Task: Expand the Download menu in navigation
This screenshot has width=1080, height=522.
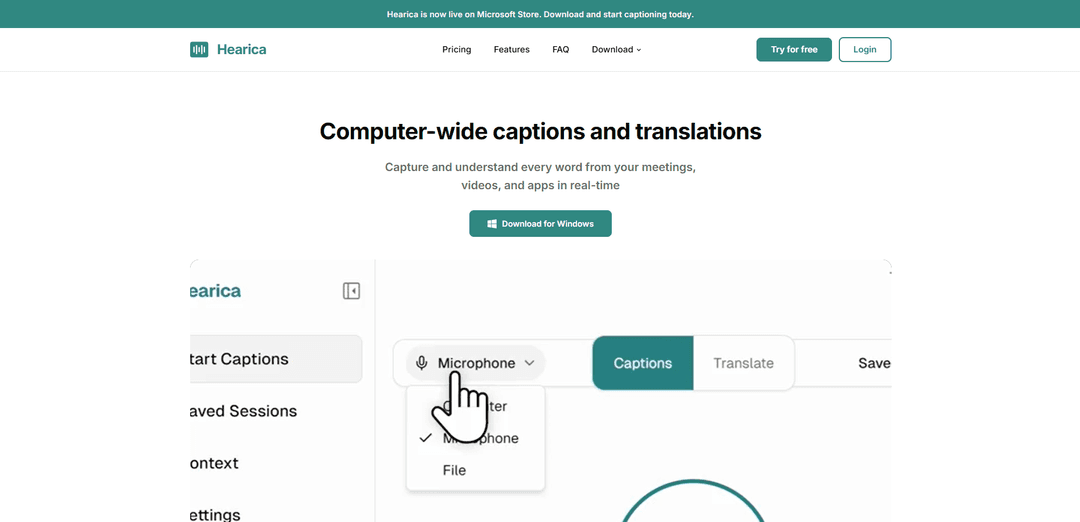Action: (616, 49)
